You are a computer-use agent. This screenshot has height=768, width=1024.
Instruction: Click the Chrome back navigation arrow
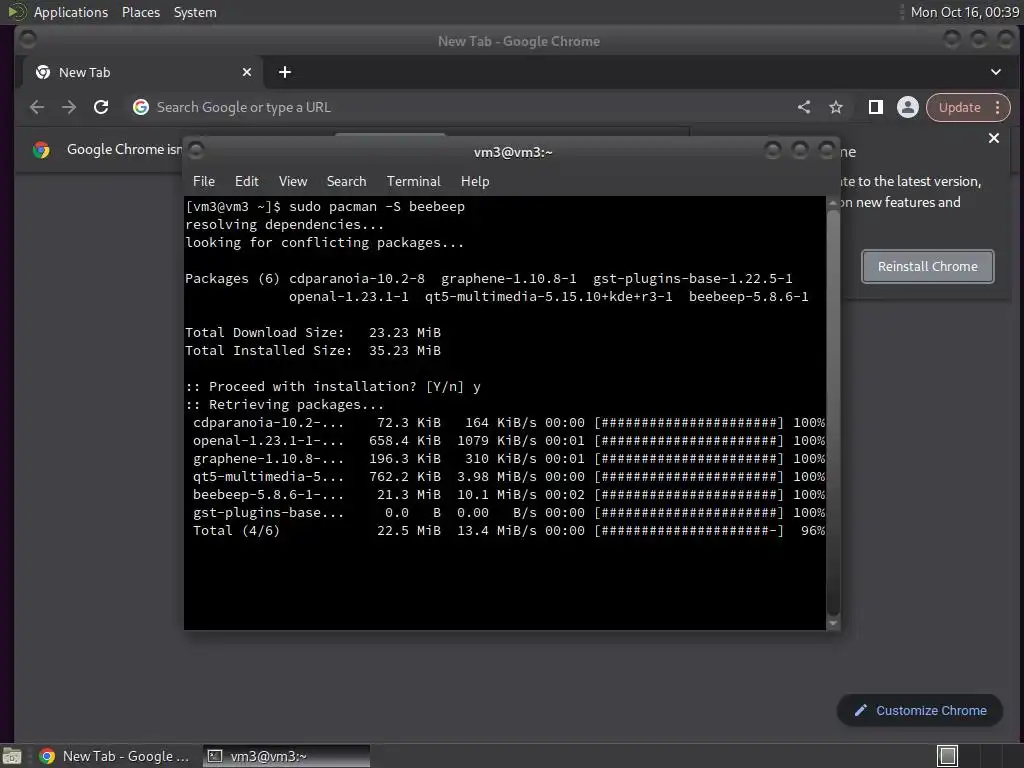point(37,107)
